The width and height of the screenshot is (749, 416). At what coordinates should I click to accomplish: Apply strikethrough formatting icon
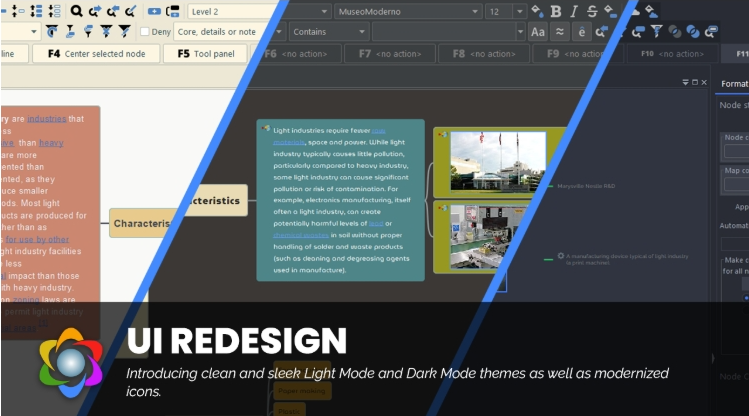tap(592, 11)
